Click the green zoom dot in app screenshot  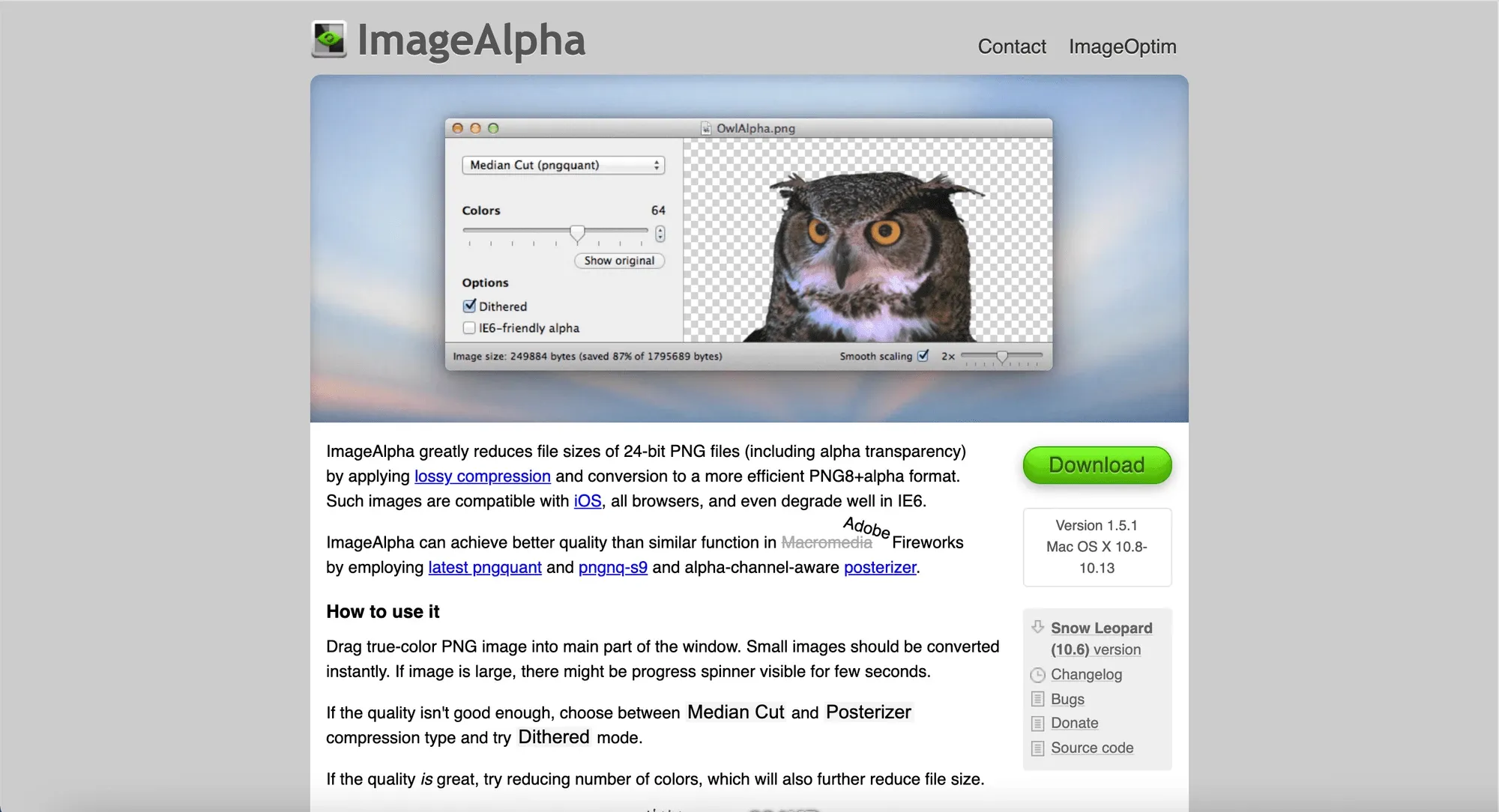[493, 128]
